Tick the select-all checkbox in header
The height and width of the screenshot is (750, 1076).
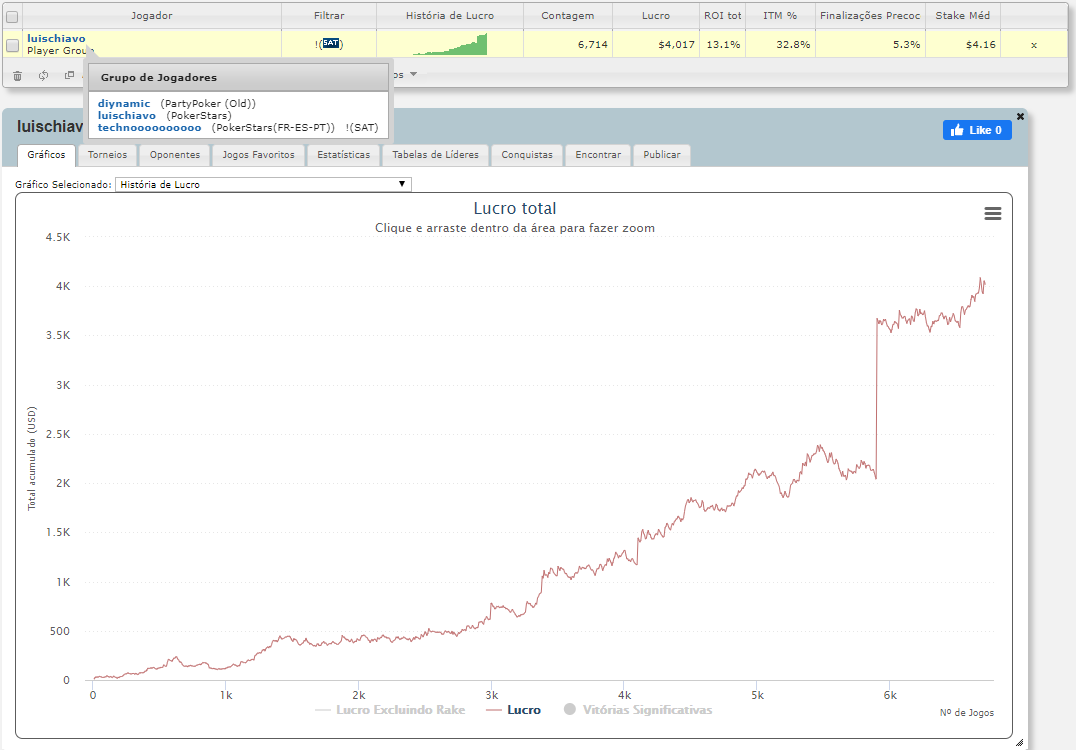(x=12, y=16)
